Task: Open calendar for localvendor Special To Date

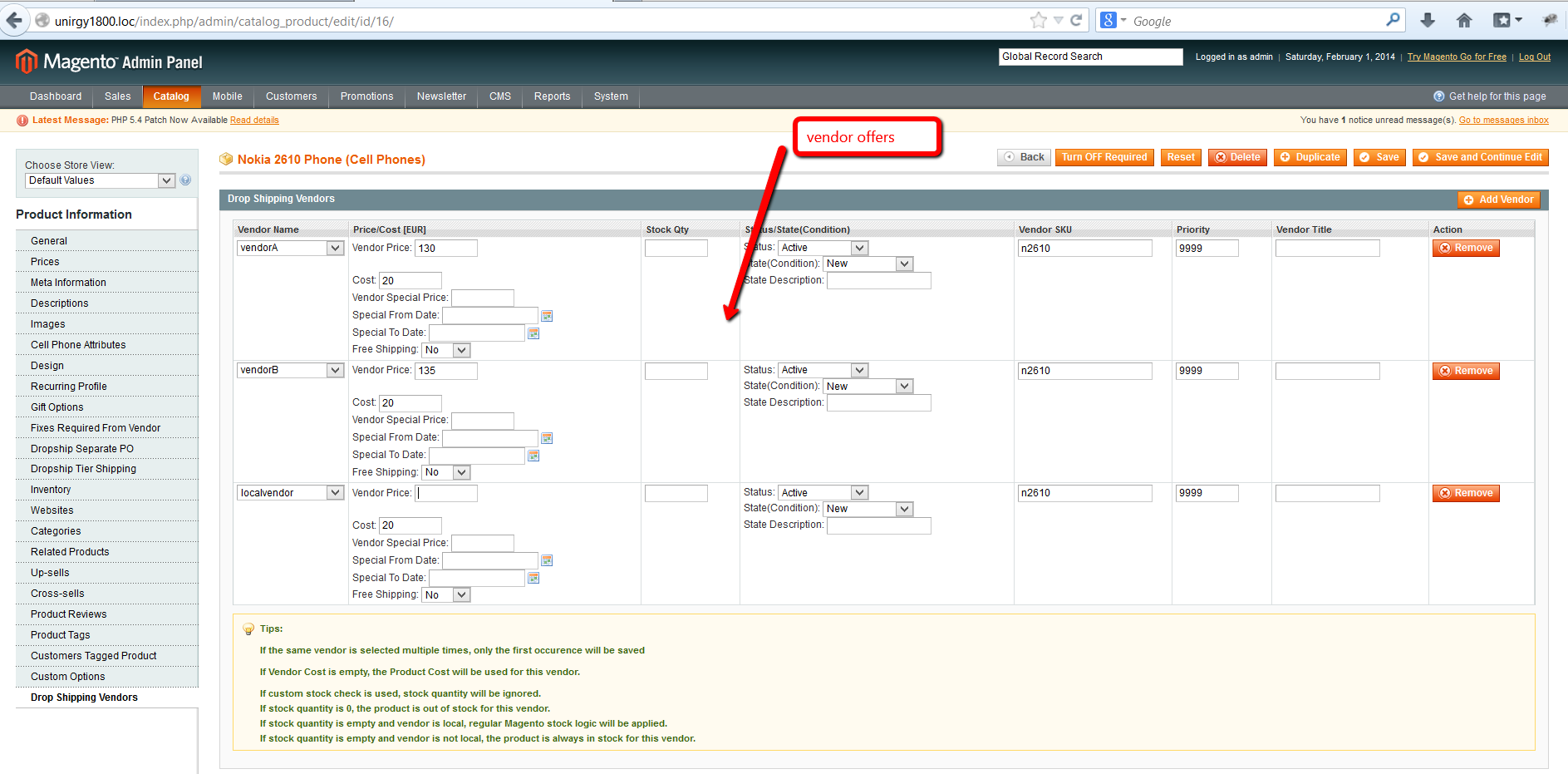Action: point(533,578)
